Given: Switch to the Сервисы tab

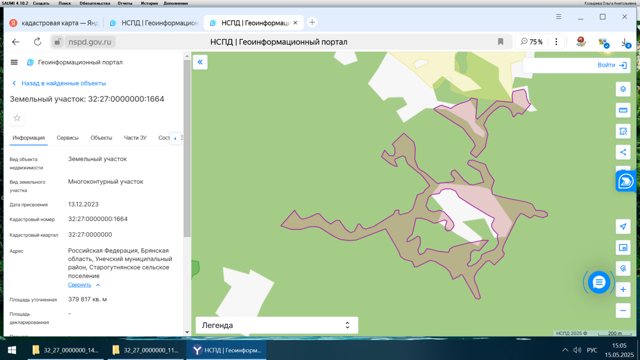Looking at the screenshot, I should [x=67, y=138].
